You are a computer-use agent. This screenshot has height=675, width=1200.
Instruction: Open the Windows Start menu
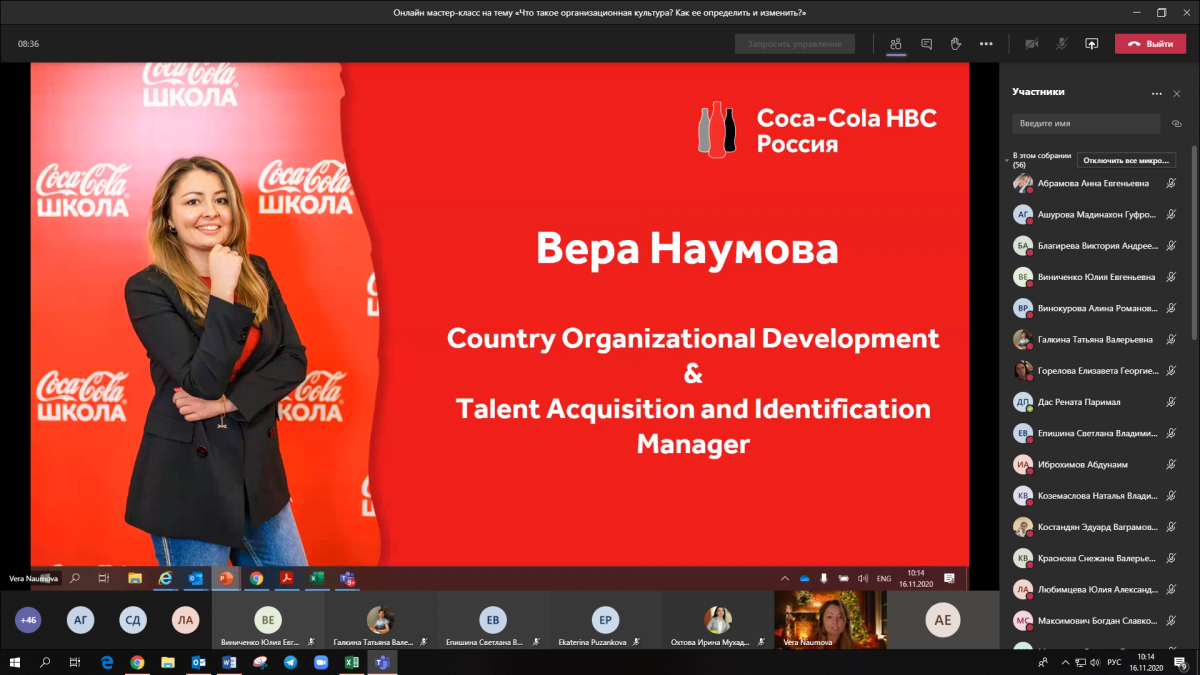click(15, 662)
